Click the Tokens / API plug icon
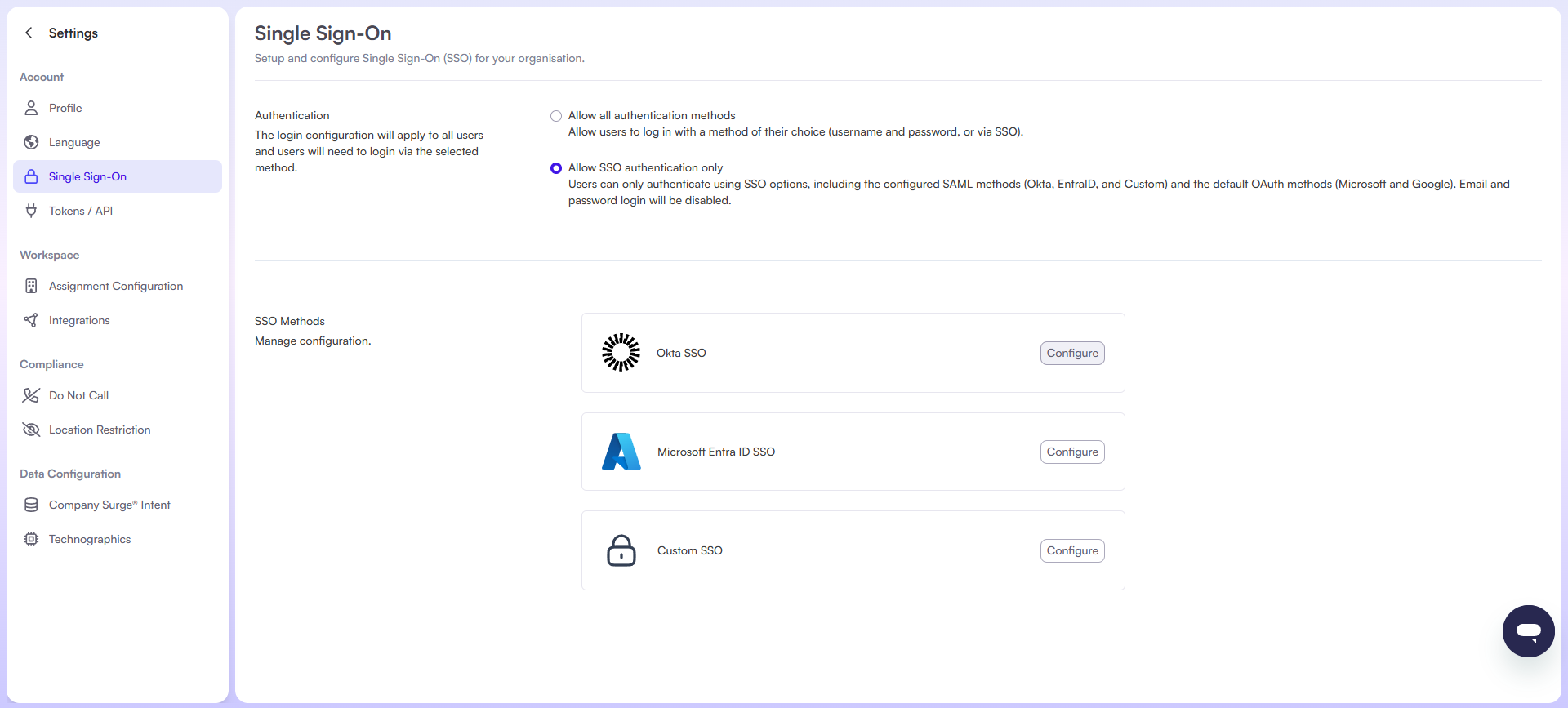The width and height of the screenshot is (1568, 708). [31, 211]
